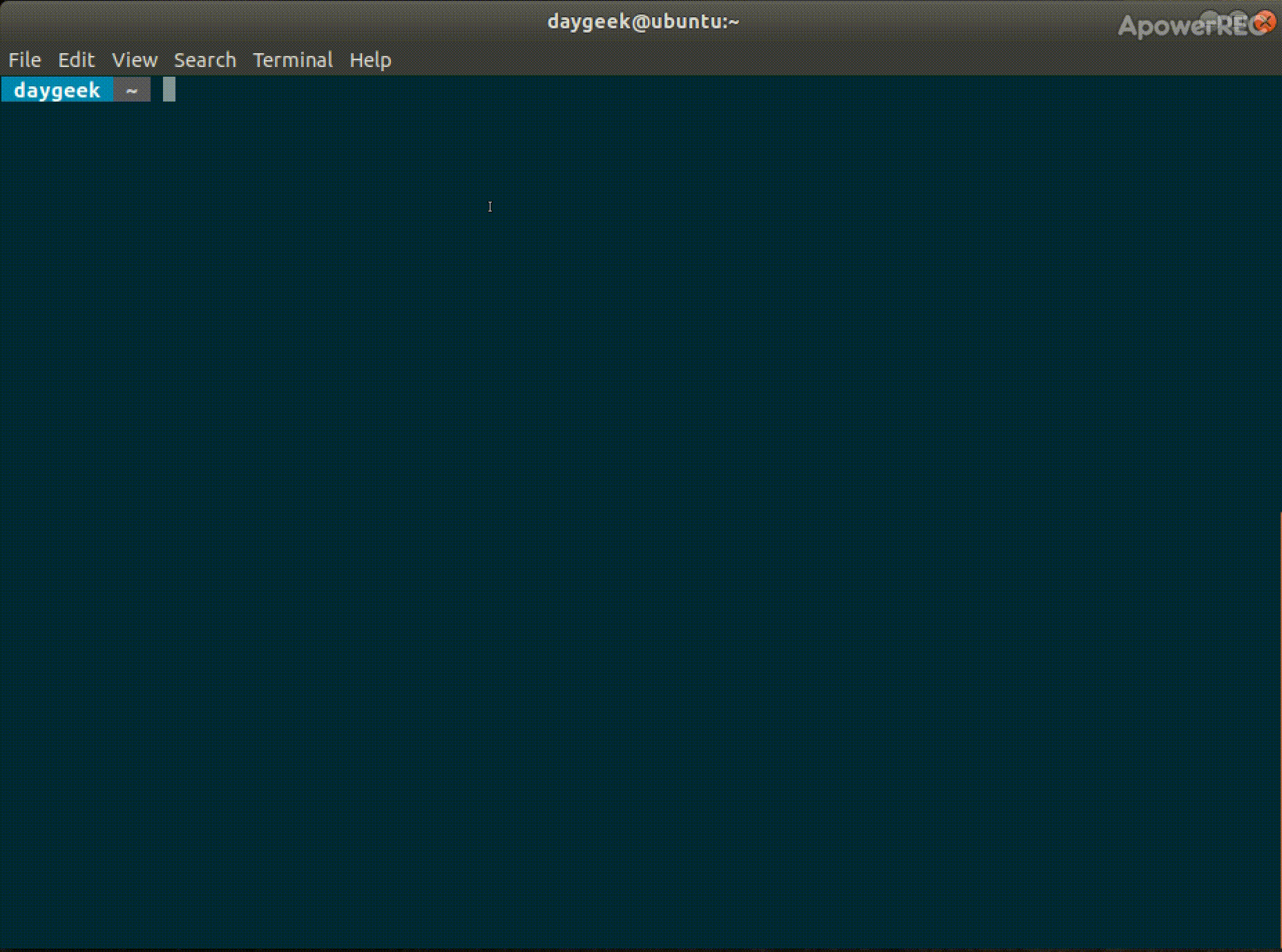The height and width of the screenshot is (952, 1282).
Task: Click the tilde directory prompt segment
Action: pos(132,90)
